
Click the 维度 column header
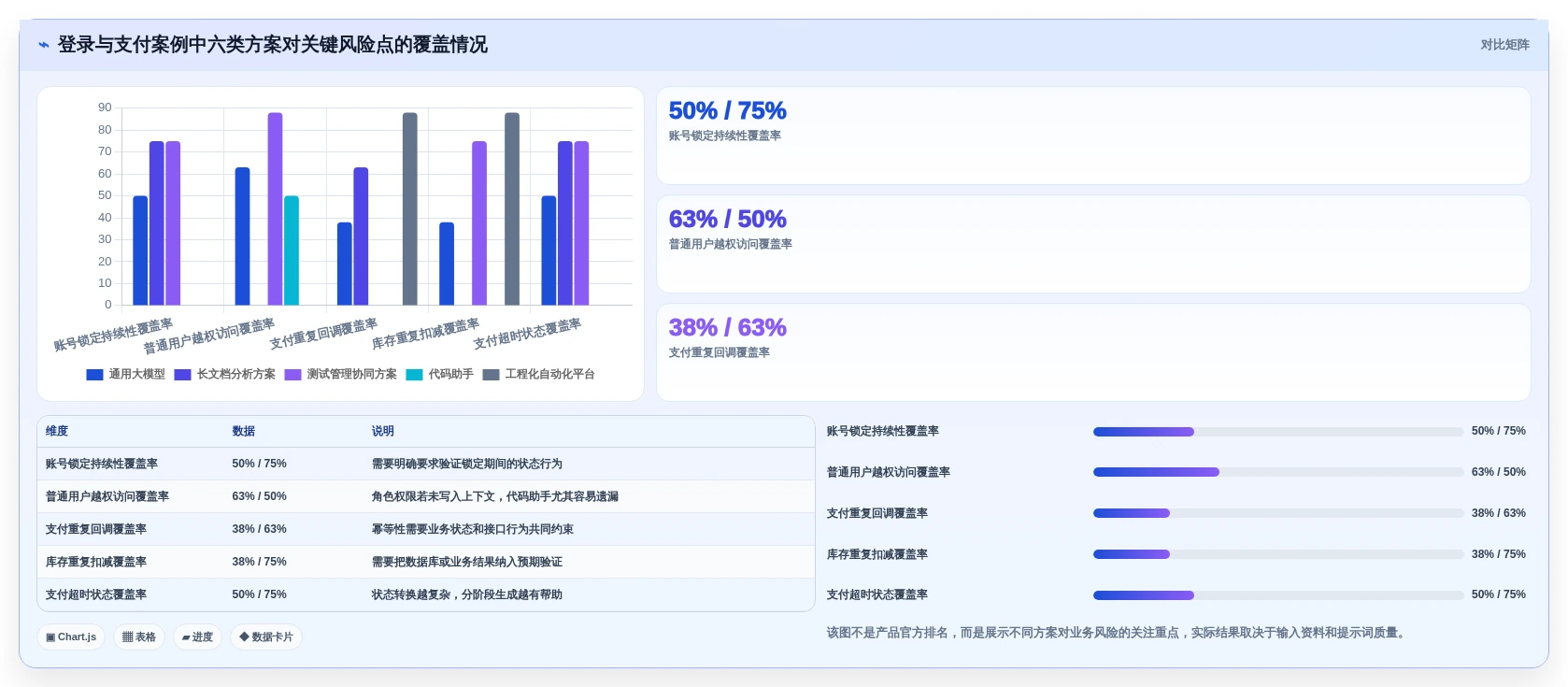pyautogui.click(x=57, y=431)
